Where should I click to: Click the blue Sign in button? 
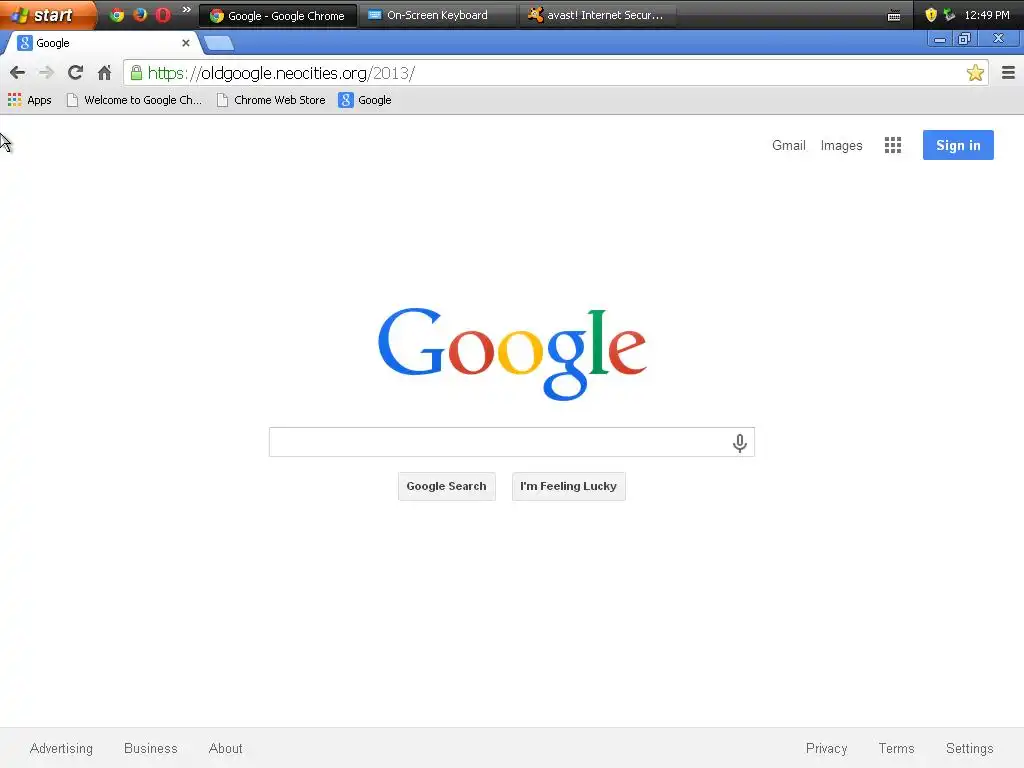click(x=958, y=145)
